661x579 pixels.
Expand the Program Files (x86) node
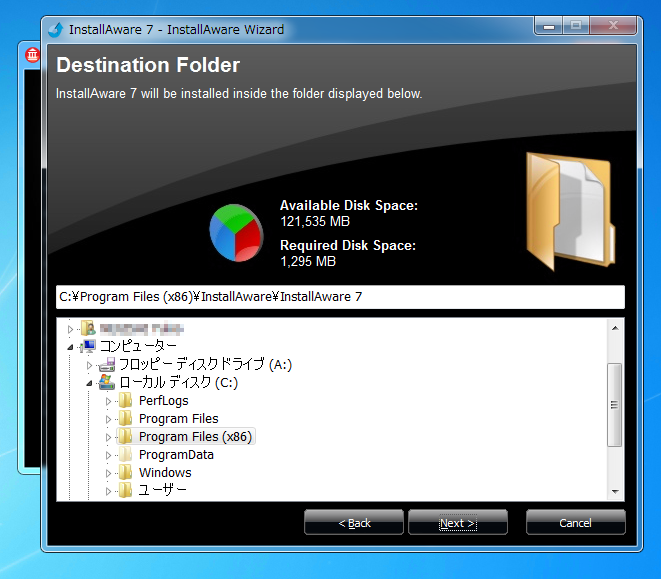(x=108, y=437)
